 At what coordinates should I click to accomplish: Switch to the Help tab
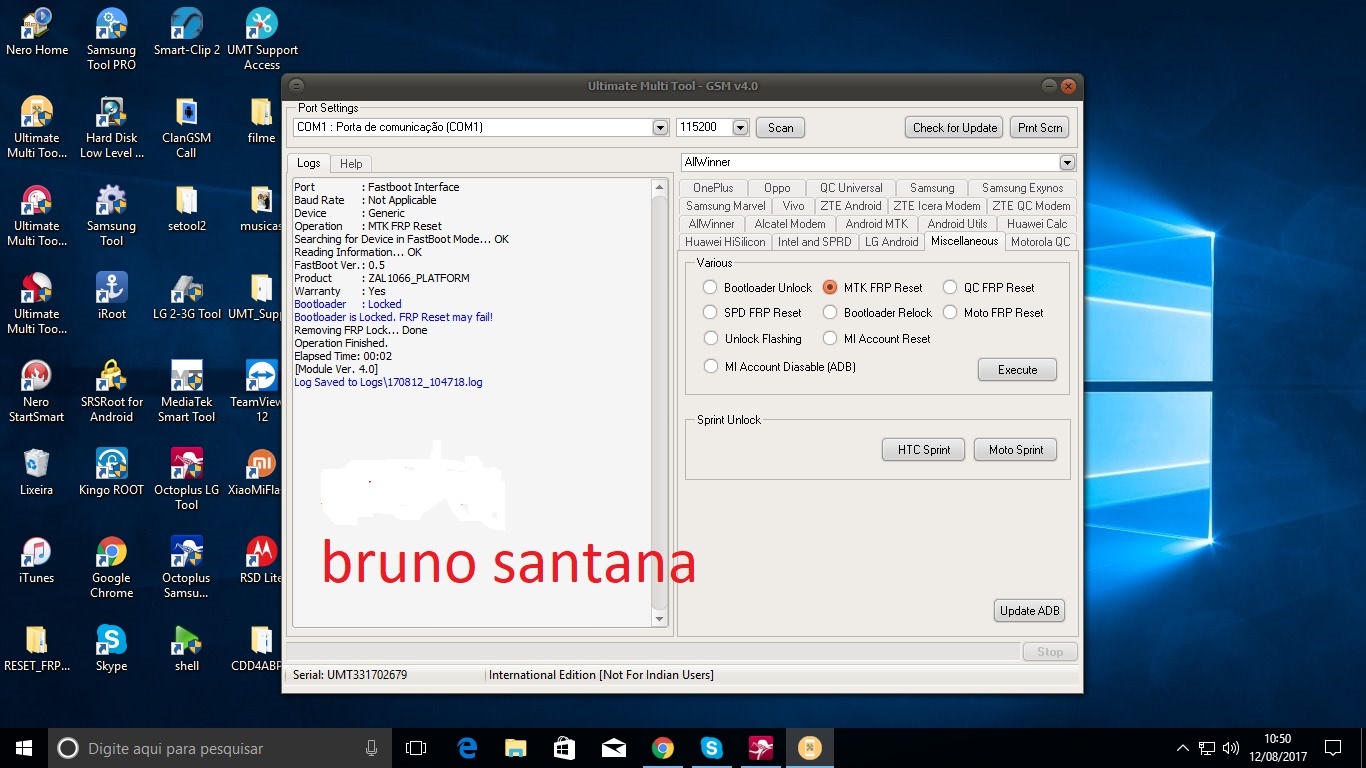point(351,164)
